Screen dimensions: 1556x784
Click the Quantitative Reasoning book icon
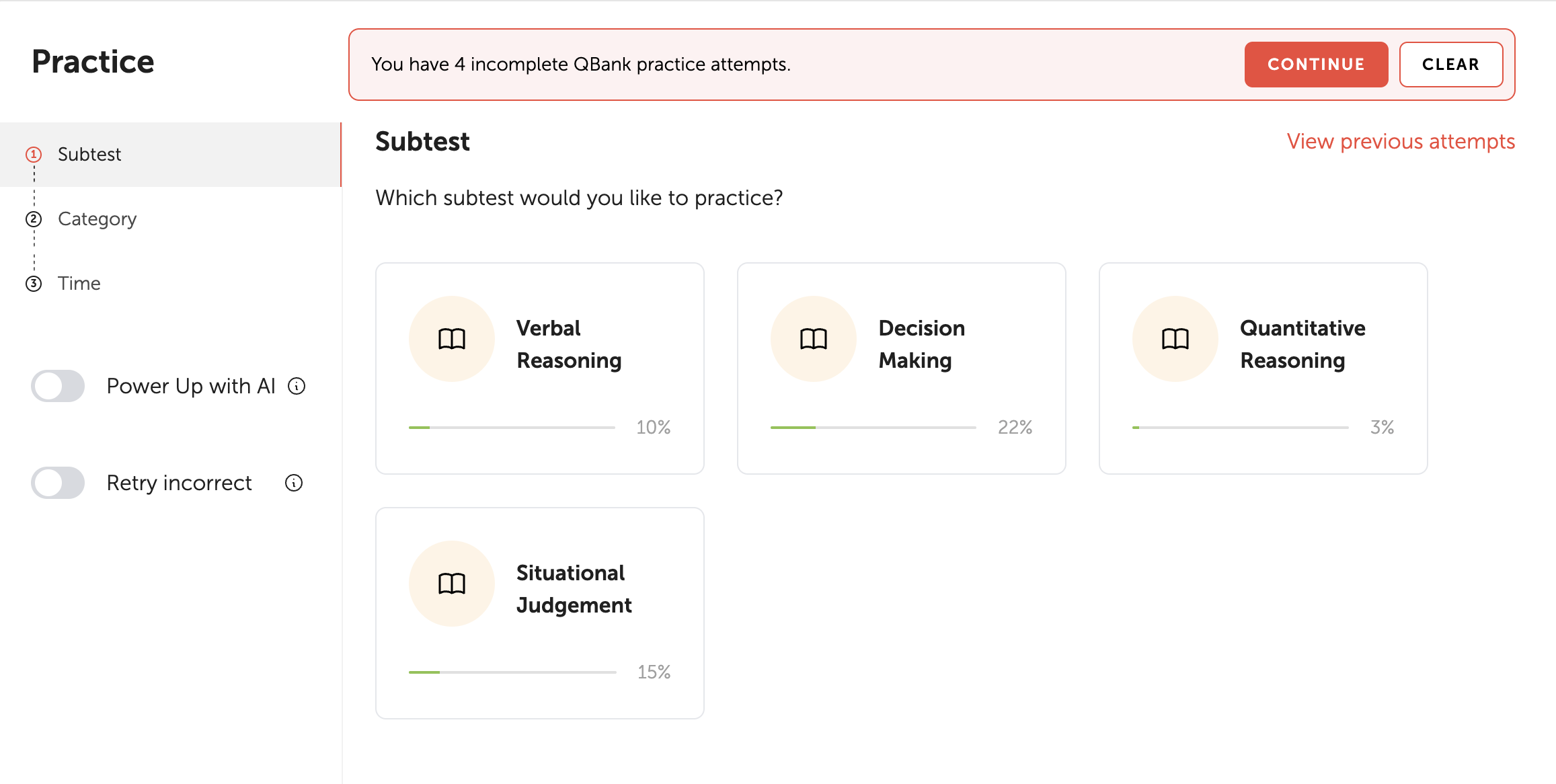click(x=1175, y=339)
